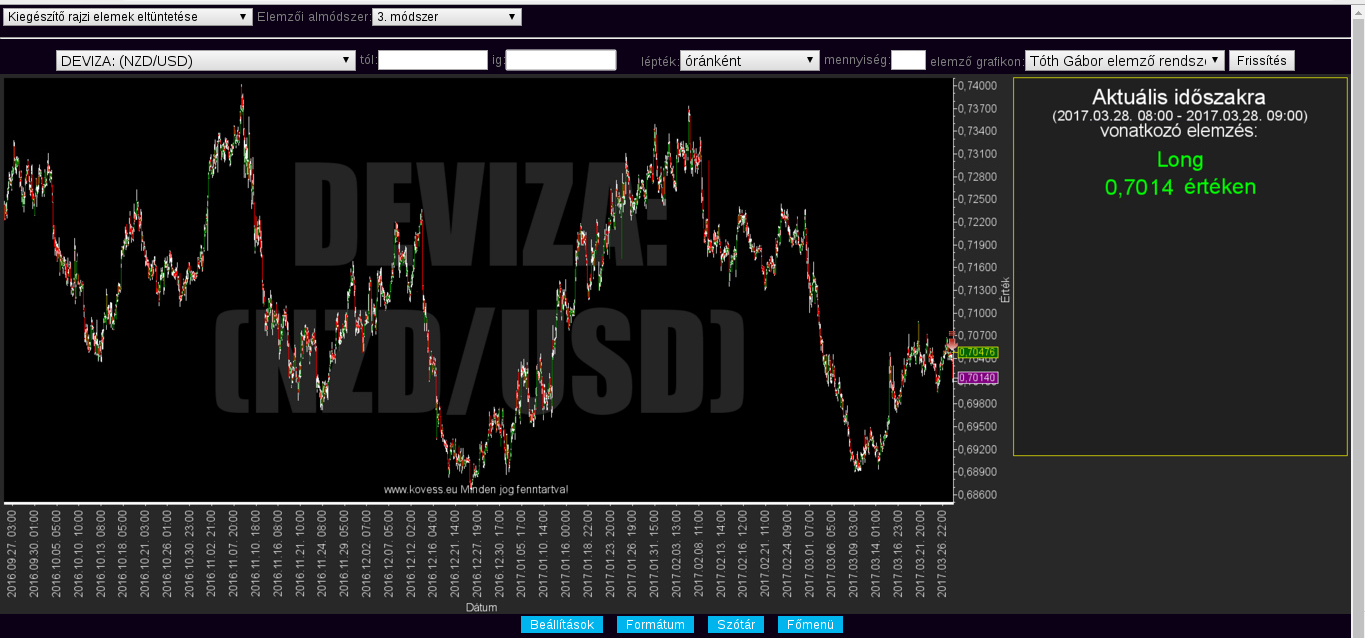Click the 0,74000 value on price axis
Screen dimensions: 1365x638
point(976,86)
